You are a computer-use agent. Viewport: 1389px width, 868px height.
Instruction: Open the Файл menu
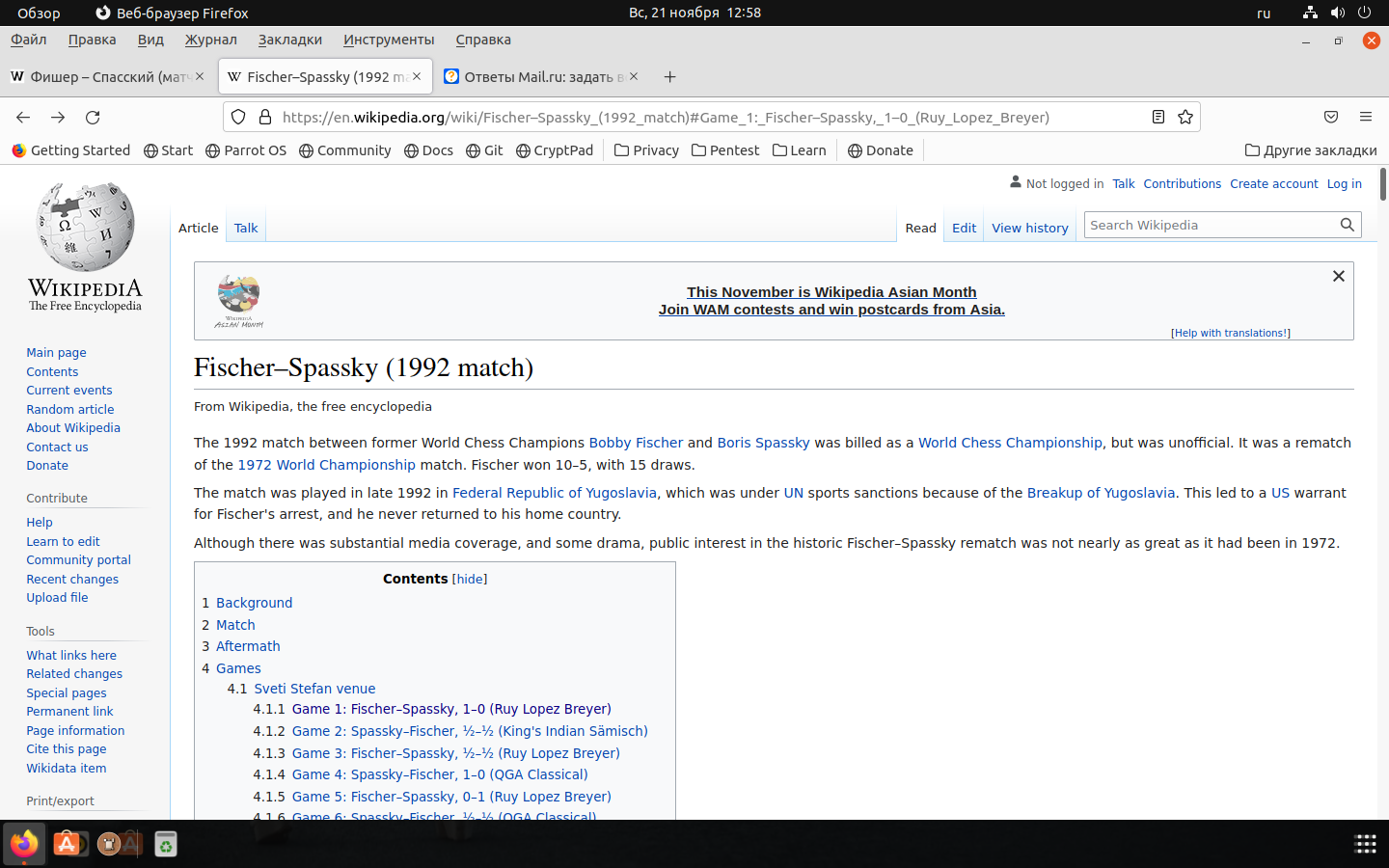[x=29, y=40]
